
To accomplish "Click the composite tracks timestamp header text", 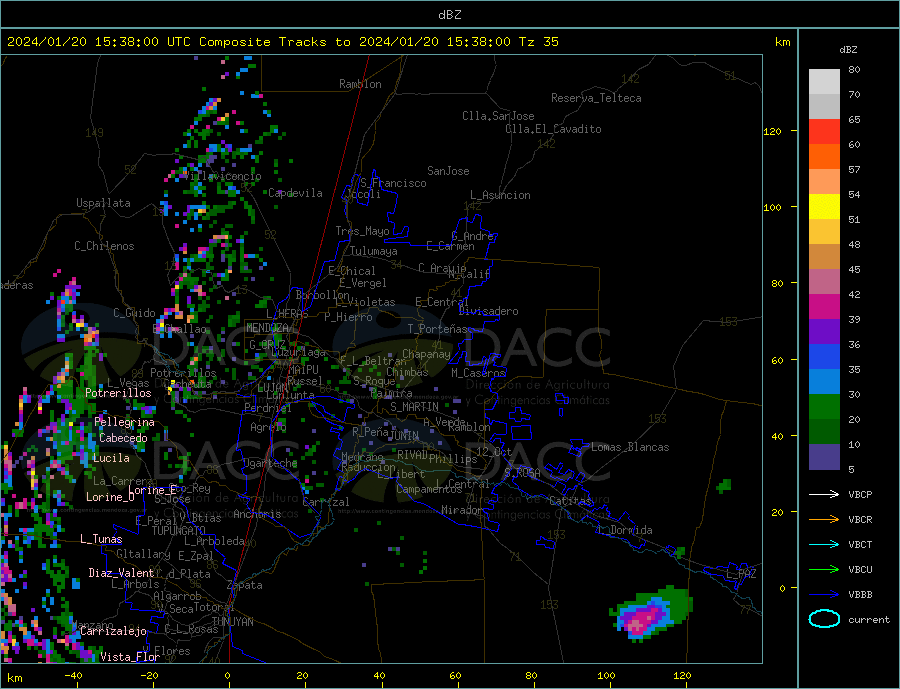I will pyautogui.click(x=282, y=42).
